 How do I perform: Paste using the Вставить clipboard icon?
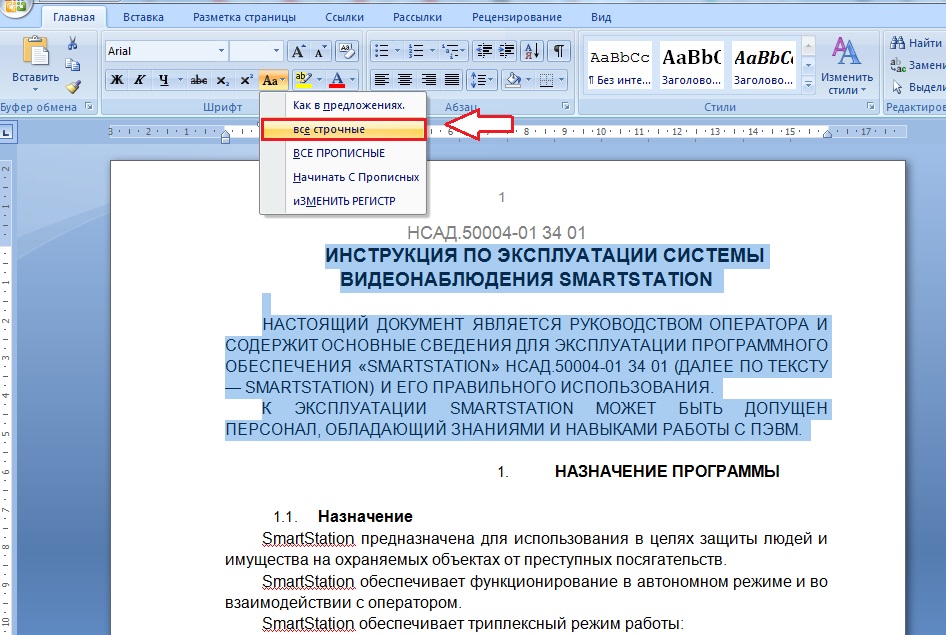(36, 51)
